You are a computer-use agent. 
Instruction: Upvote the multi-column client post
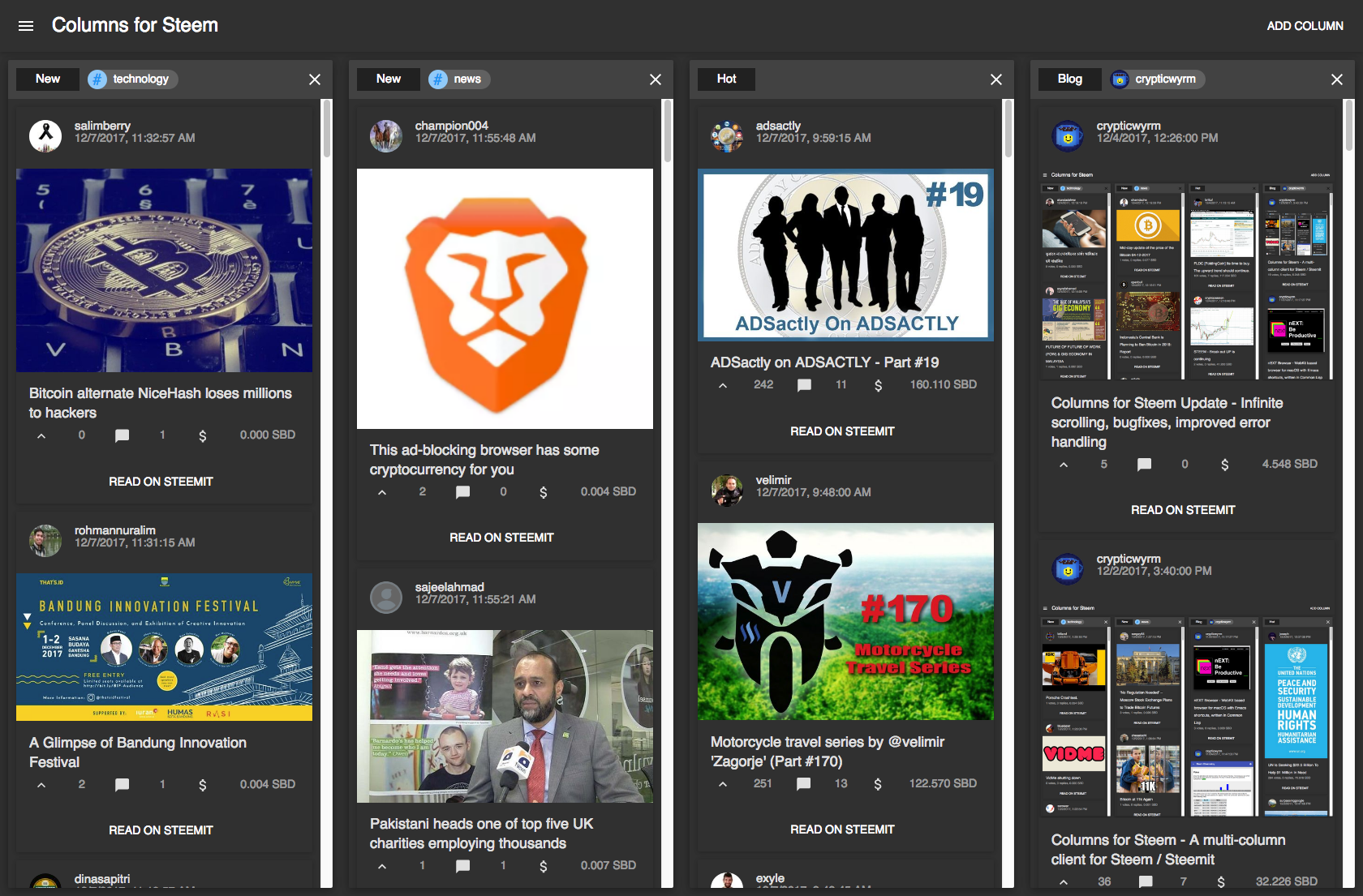pyautogui.click(x=1064, y=882)
